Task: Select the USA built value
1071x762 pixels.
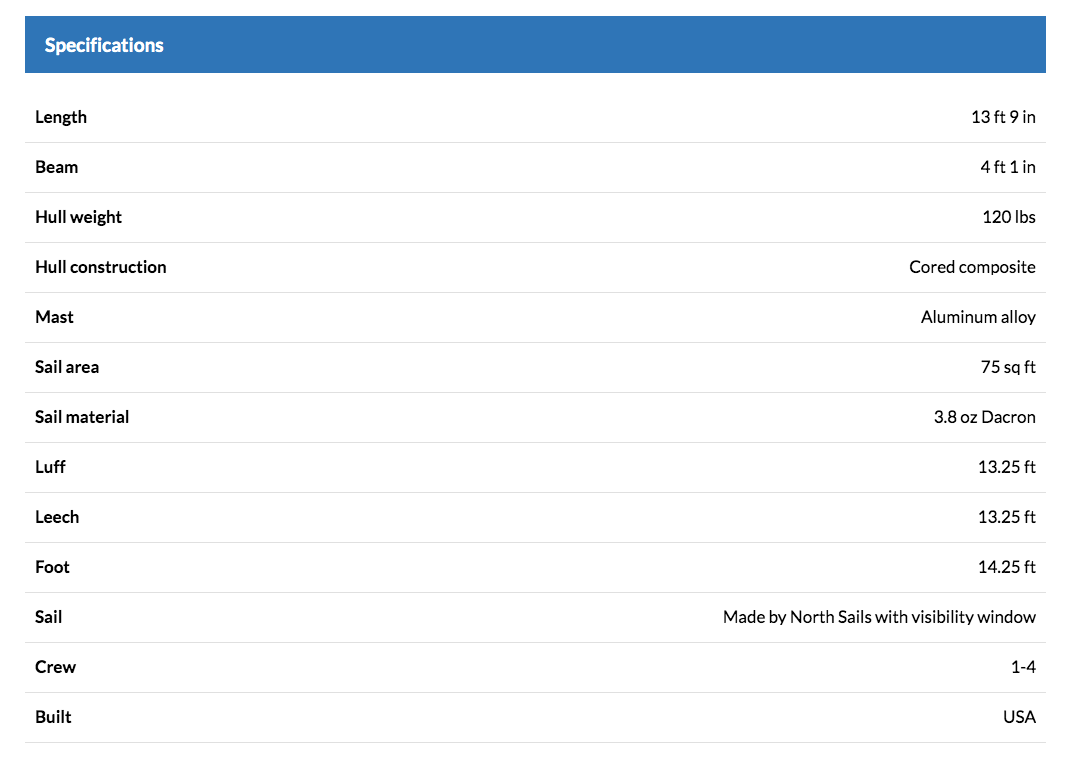Action: click(1019, 717)
